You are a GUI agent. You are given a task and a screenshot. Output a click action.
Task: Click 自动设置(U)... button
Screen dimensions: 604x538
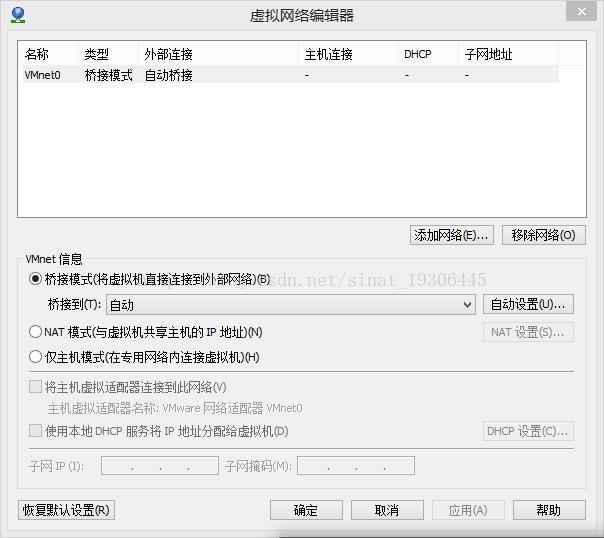pyautogui.click(x=528, y=304)
